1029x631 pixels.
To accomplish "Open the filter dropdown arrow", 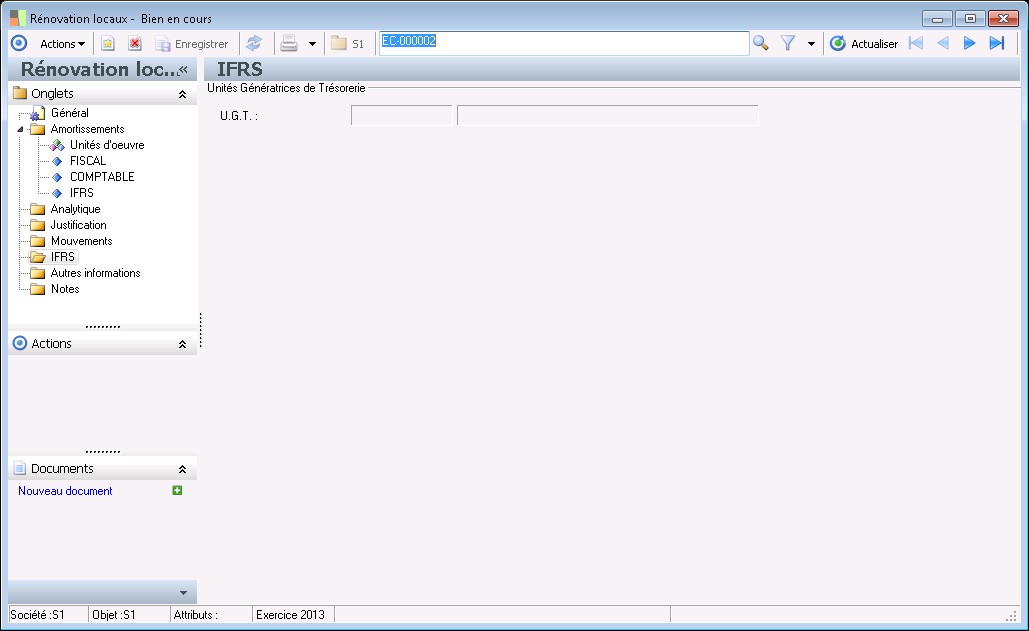I will tap(811, 44).
